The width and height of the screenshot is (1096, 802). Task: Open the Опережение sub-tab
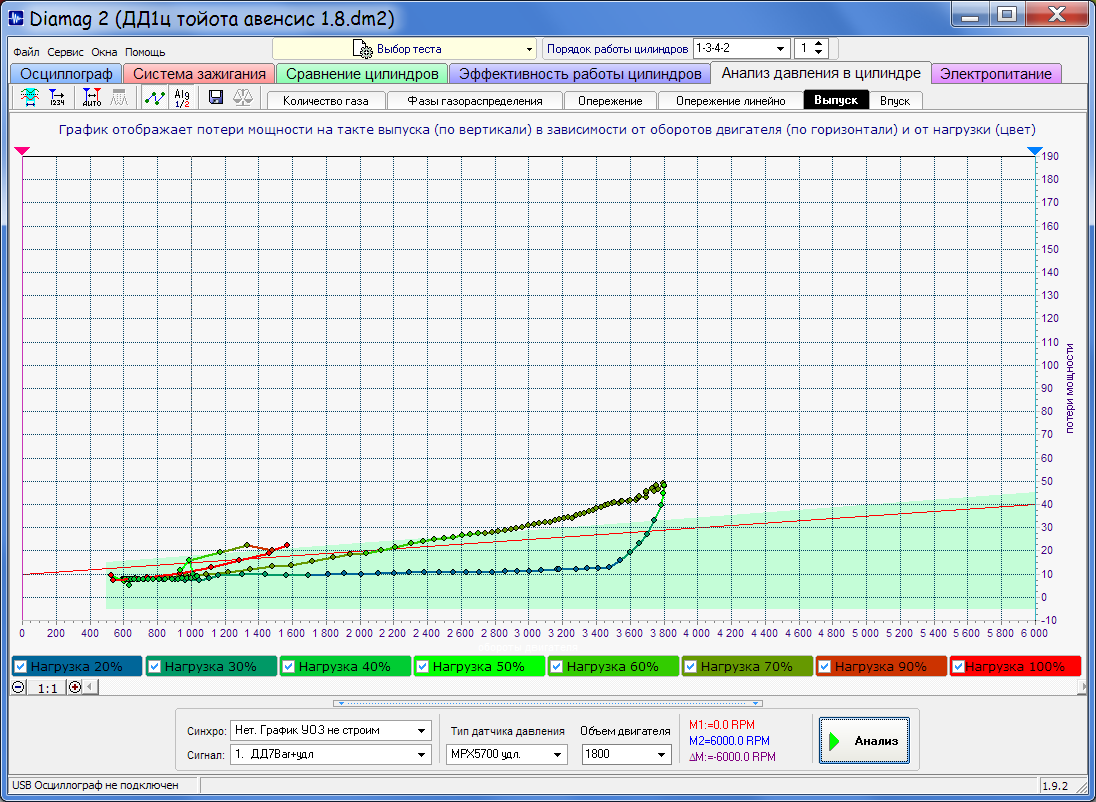coord(610,101)
